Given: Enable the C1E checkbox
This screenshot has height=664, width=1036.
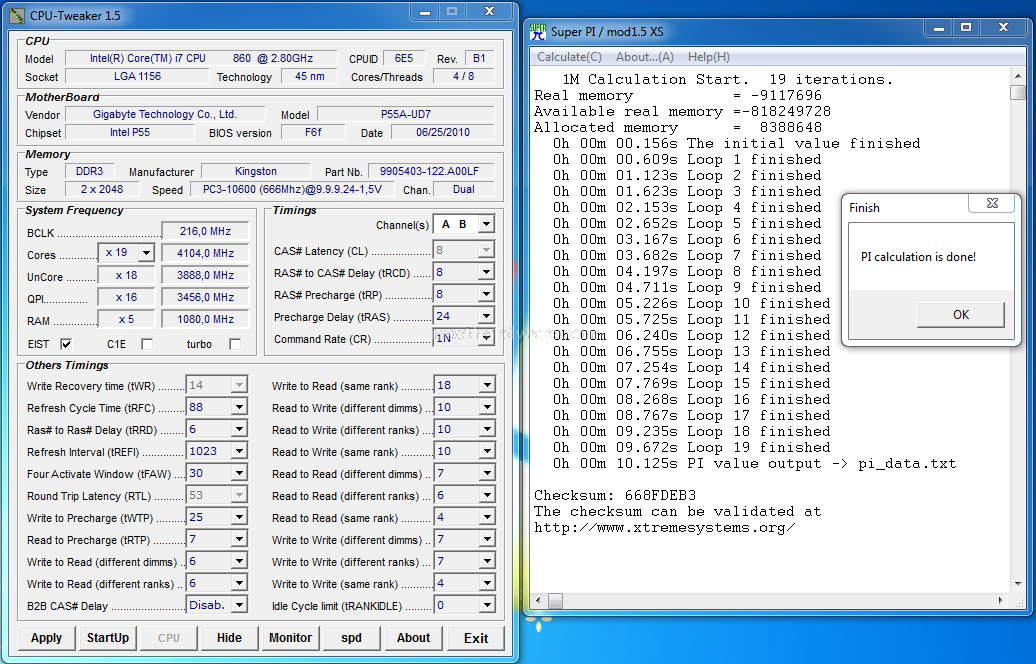Looking at the screenshot, I should coord(147,344).
